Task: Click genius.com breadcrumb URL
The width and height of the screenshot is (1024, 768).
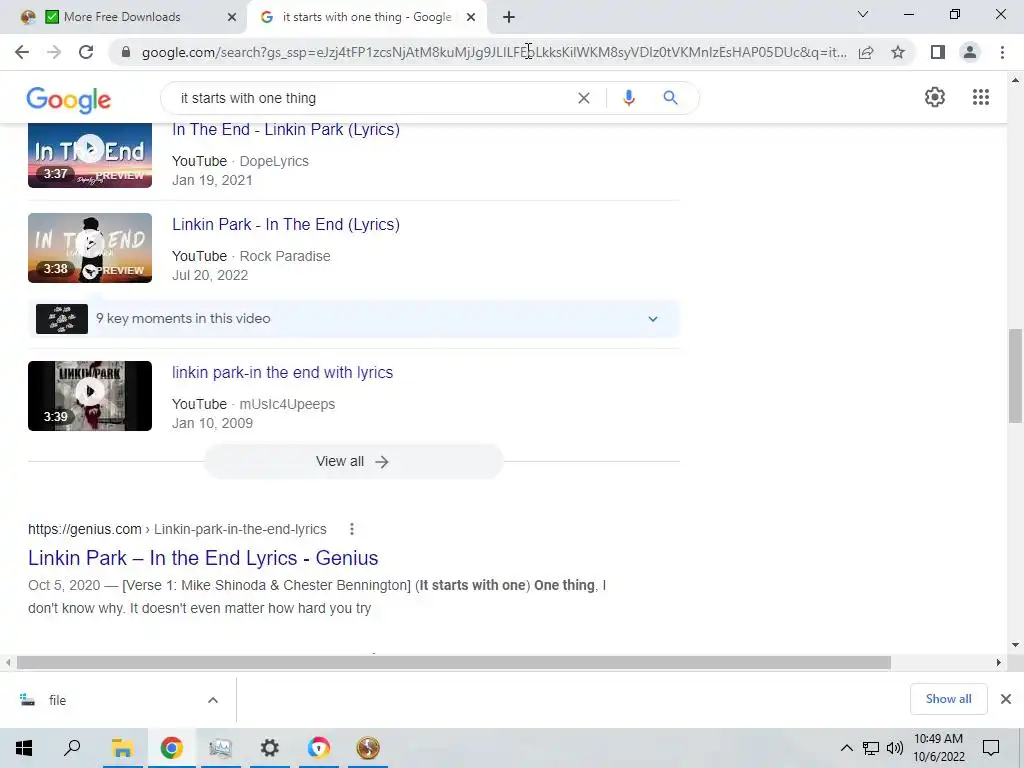Action: pyautogui.click(x=177, y=529)
